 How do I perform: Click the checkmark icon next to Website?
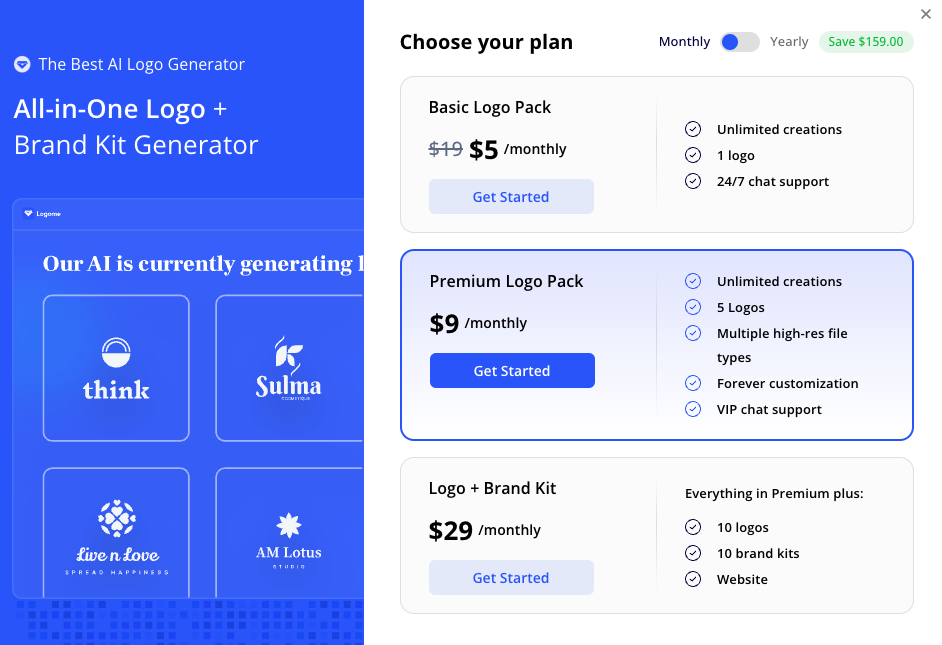pos(692,579)
